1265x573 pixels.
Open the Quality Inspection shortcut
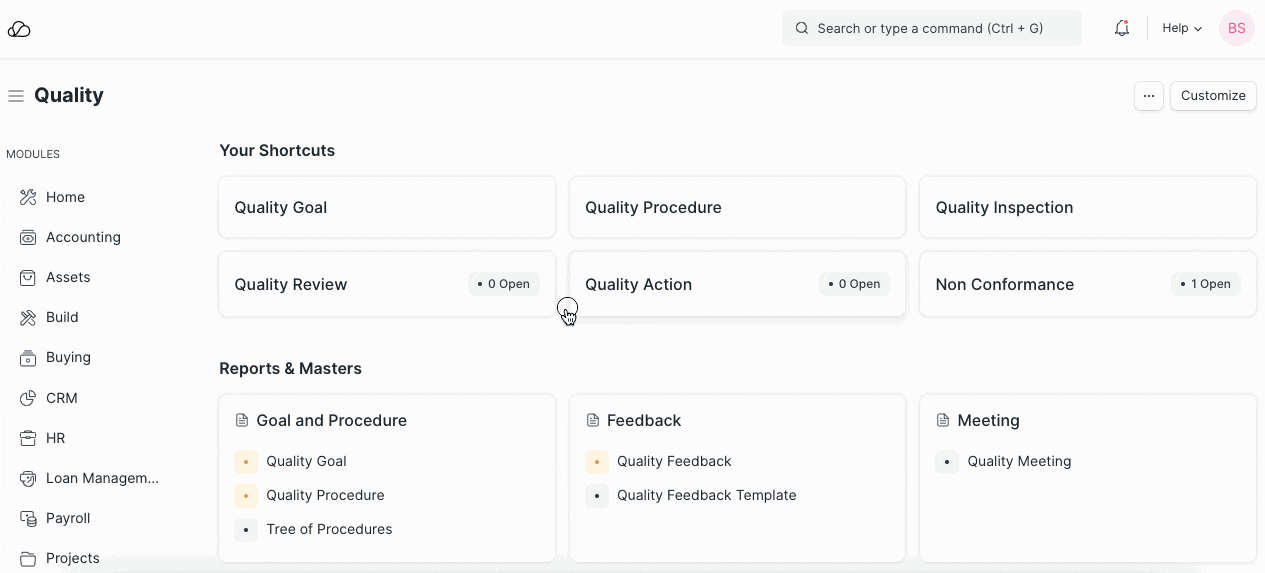[1087, 208]
